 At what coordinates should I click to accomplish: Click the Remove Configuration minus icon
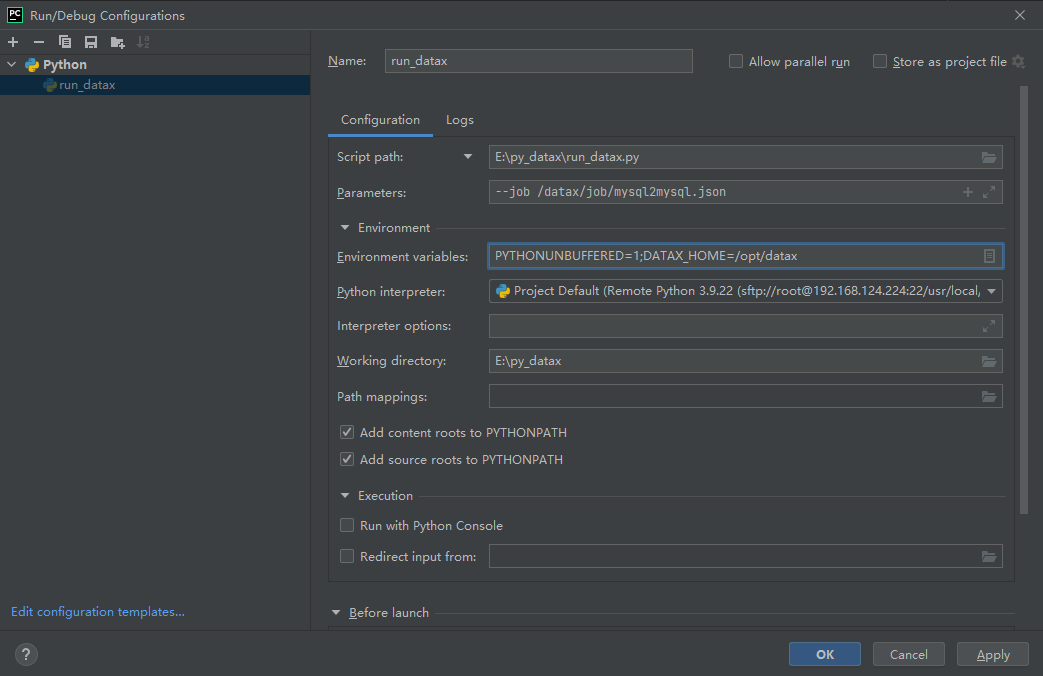click(39, 42)
